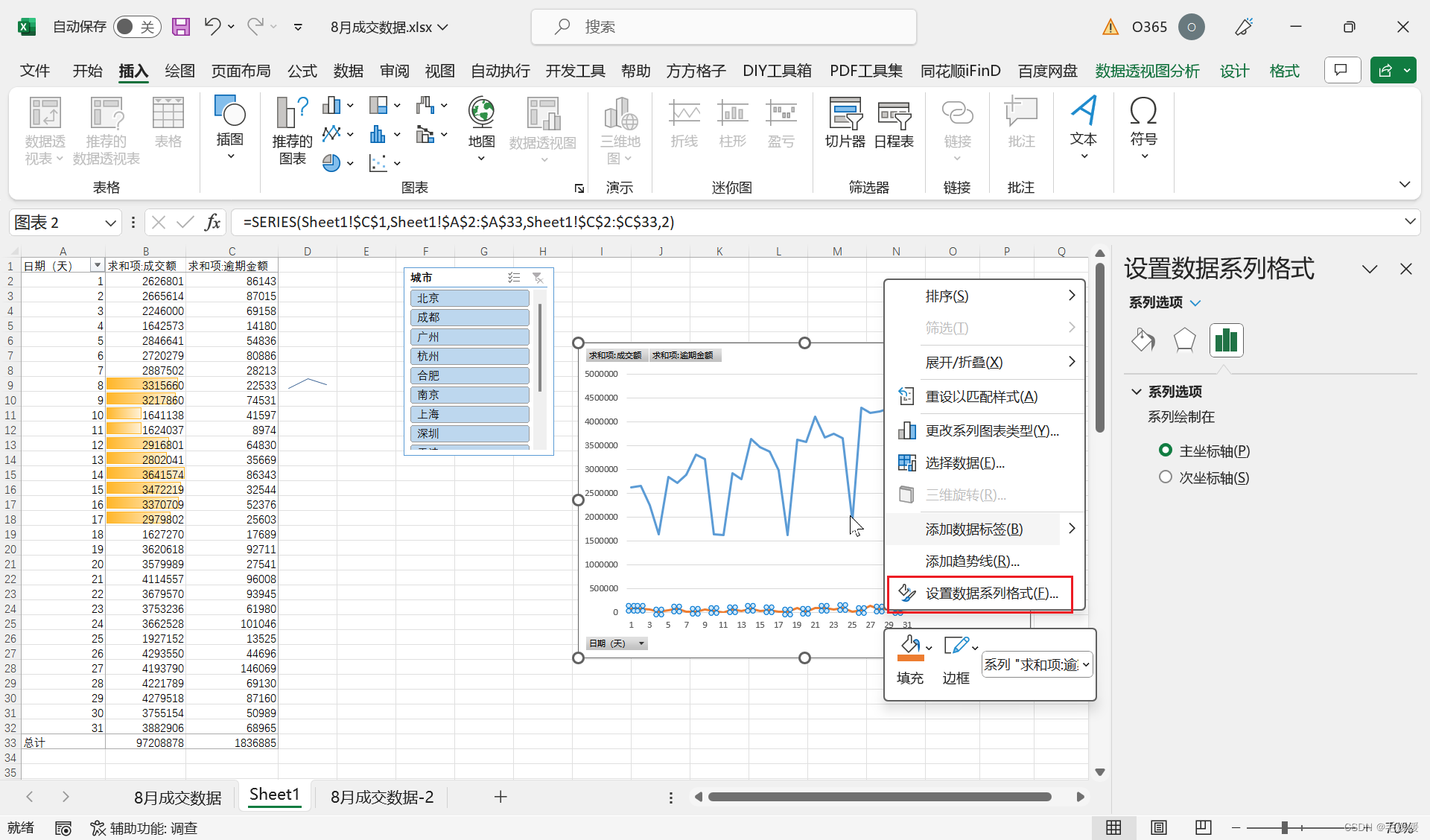Click the vertical scrollbar thumb
The image size is (1430, 840).
1100,346
